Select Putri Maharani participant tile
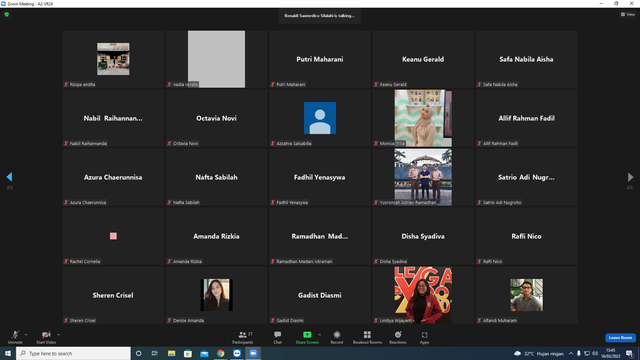640x360 pixels. click(320, 59)
